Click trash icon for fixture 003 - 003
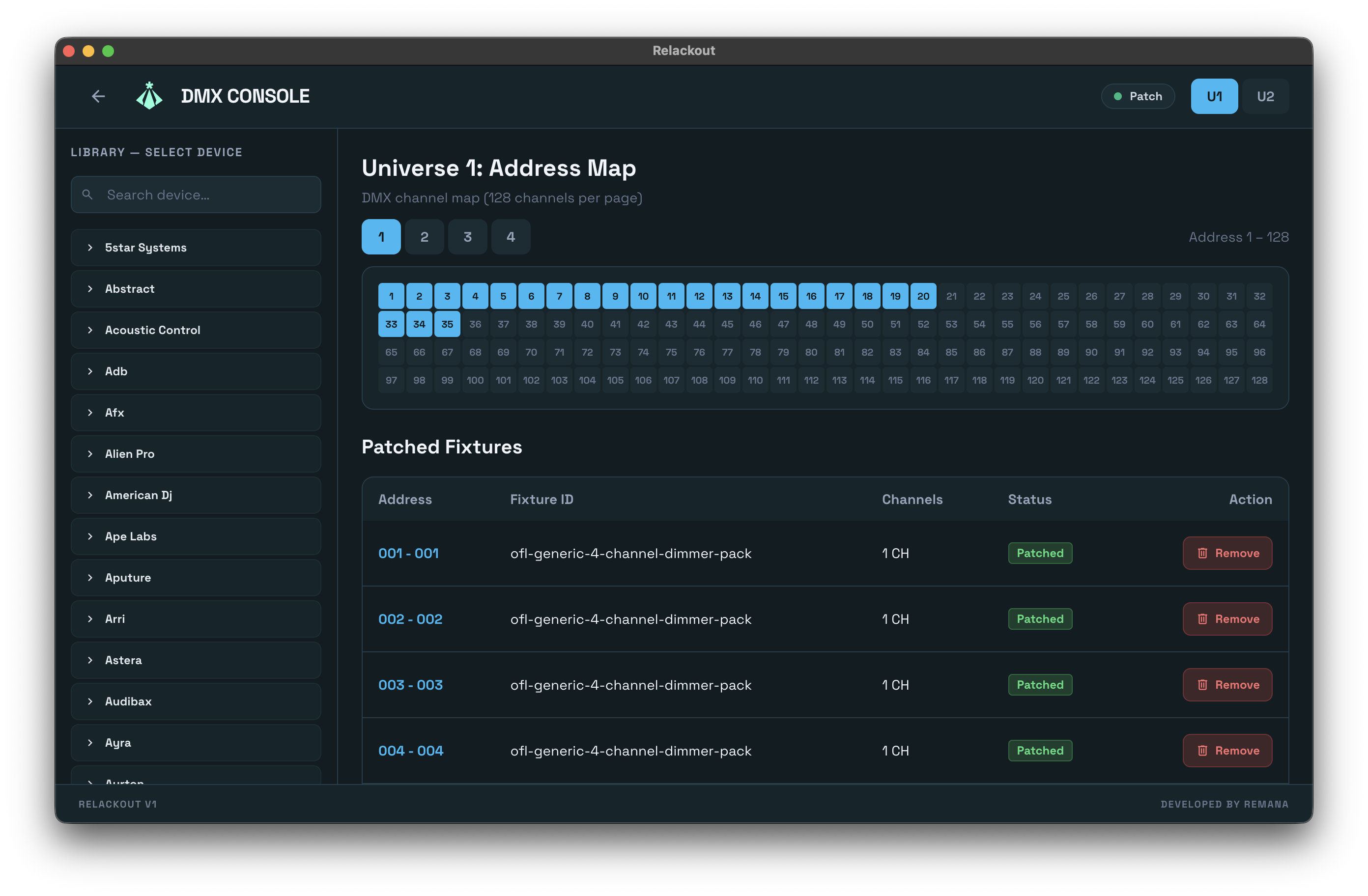 (x=1202, y=685)
